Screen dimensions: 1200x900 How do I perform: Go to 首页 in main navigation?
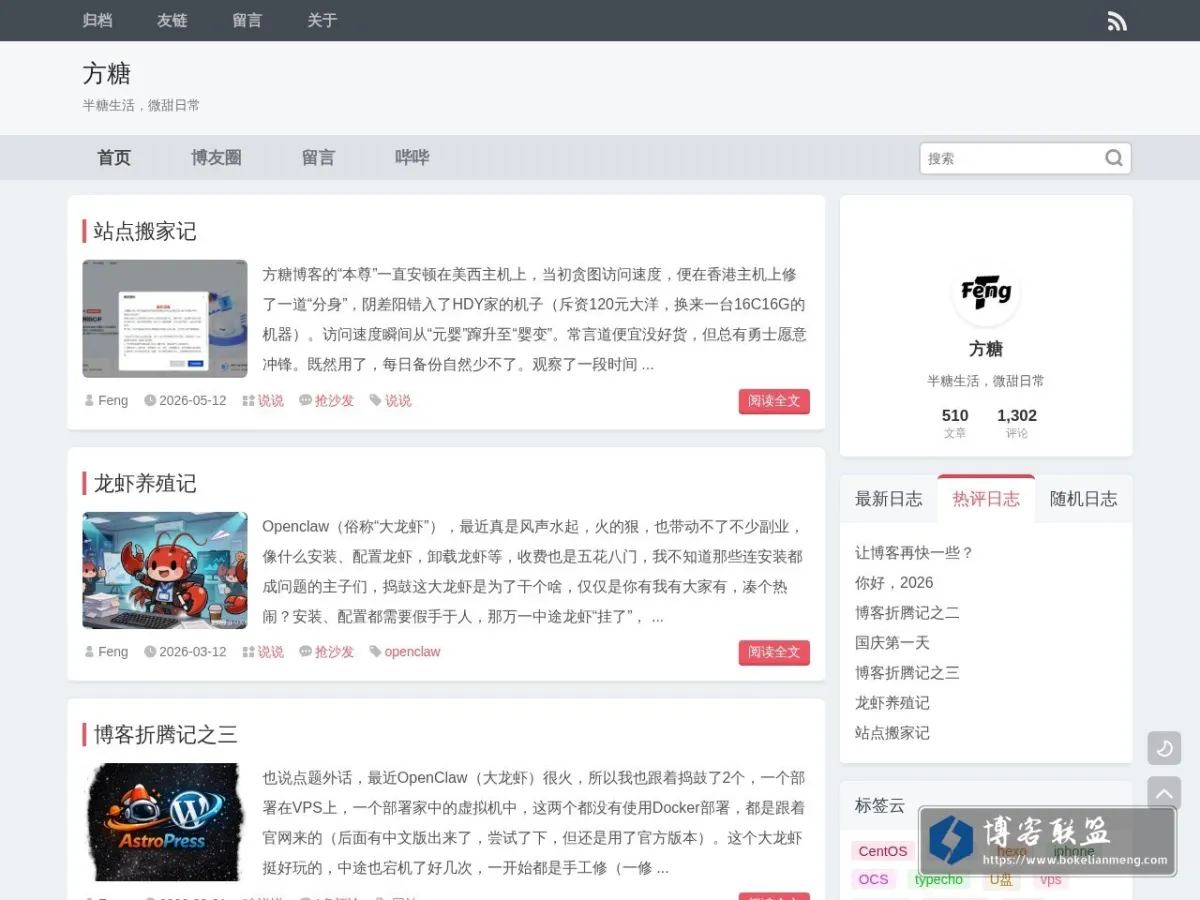[114, 157]
